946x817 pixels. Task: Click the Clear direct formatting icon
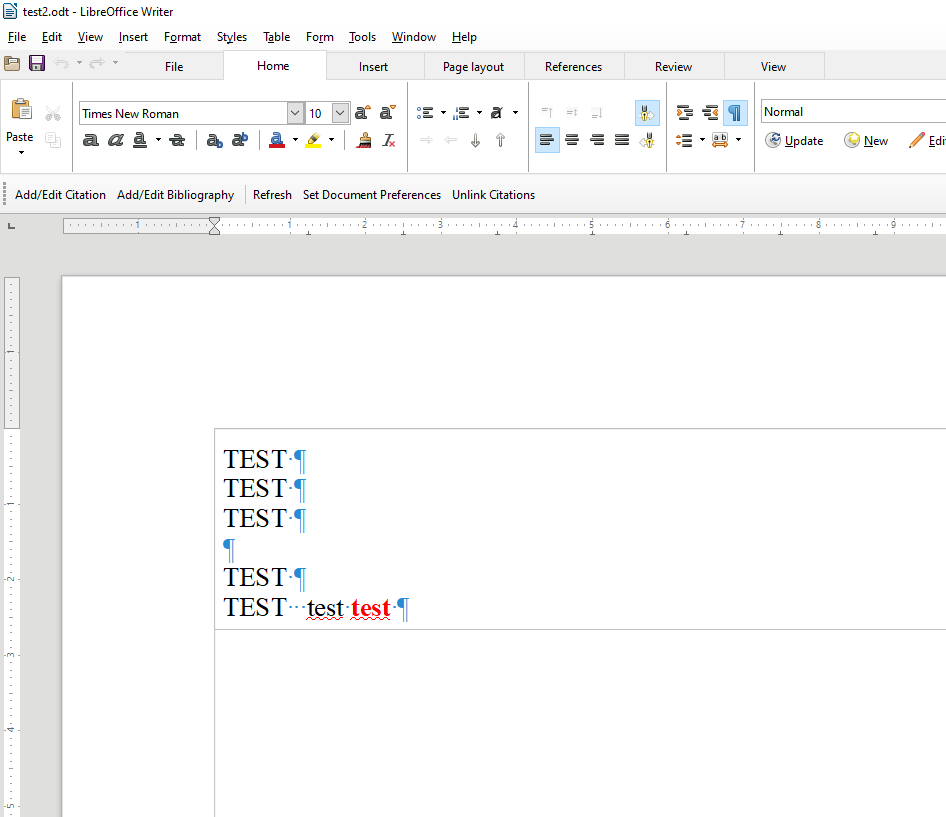(389, 141)
